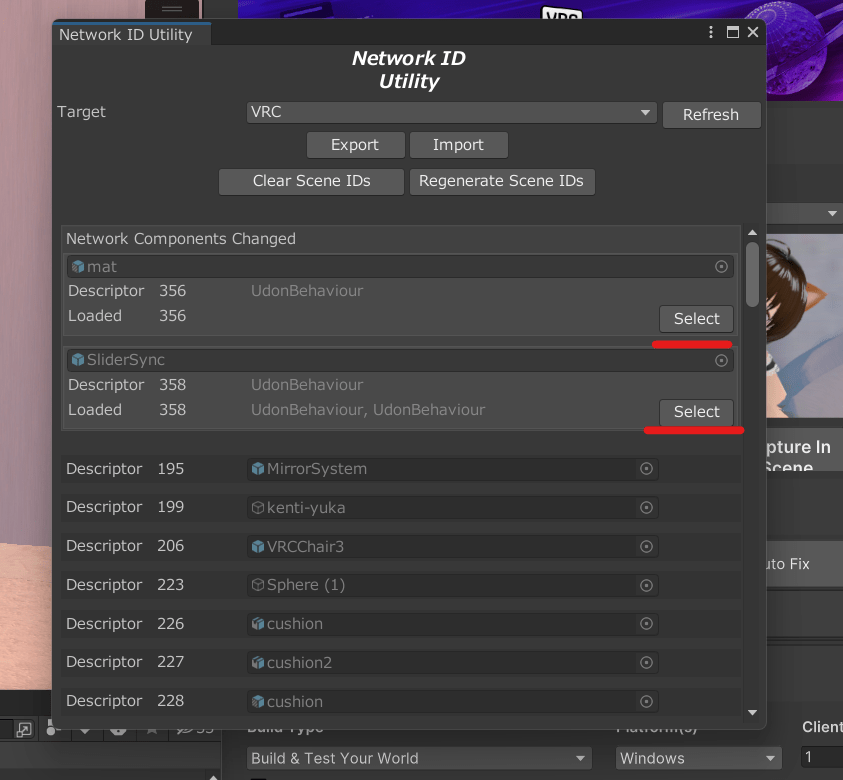
Task: Open object picker for MirrorSystem
Action: 646,469
